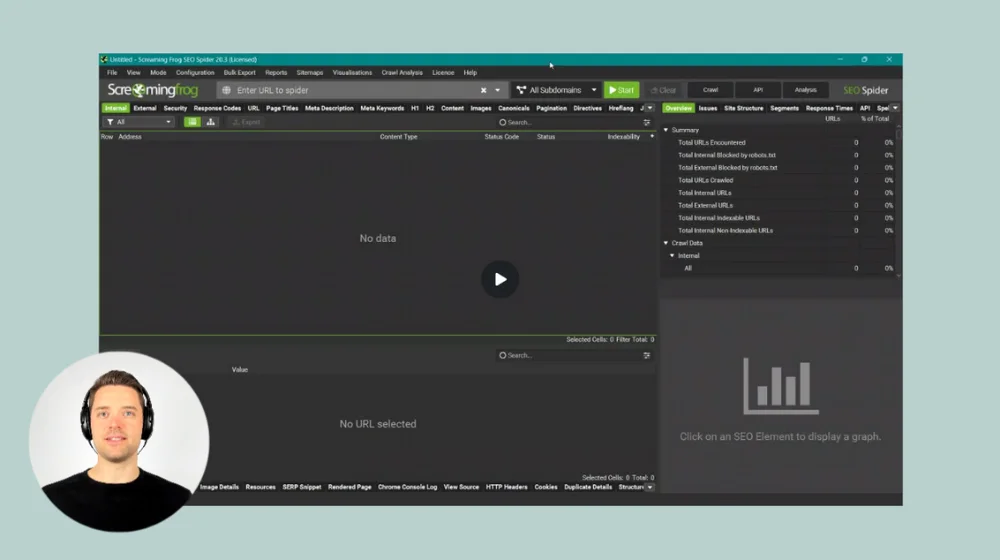Image resolution: width=1000 pixels, height=560 pixels.
Task: Open the Rendered Page bottom tab
Action: pyautogui.click(x=349, y=487)
